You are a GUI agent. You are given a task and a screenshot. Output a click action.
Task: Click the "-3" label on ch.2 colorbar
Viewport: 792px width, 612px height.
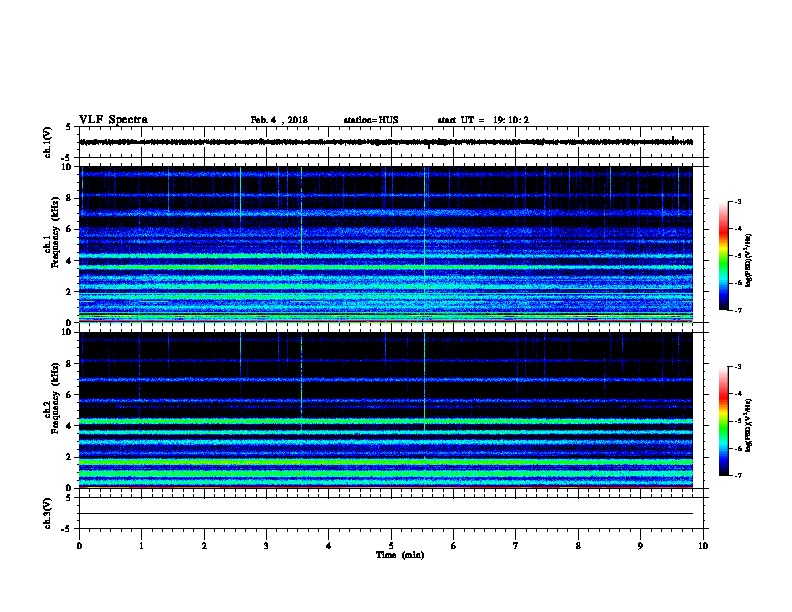click(x=737, y=367)
